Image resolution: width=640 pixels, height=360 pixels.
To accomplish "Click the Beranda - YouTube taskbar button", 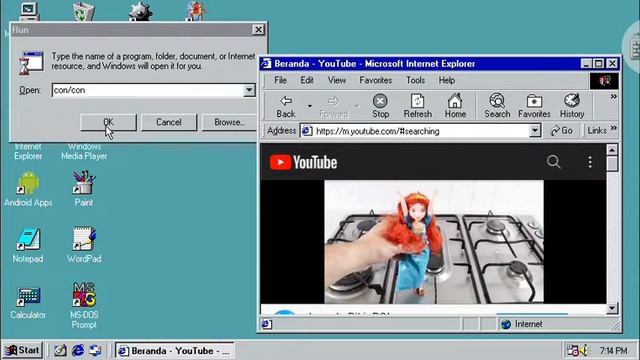I will point(175,351).
